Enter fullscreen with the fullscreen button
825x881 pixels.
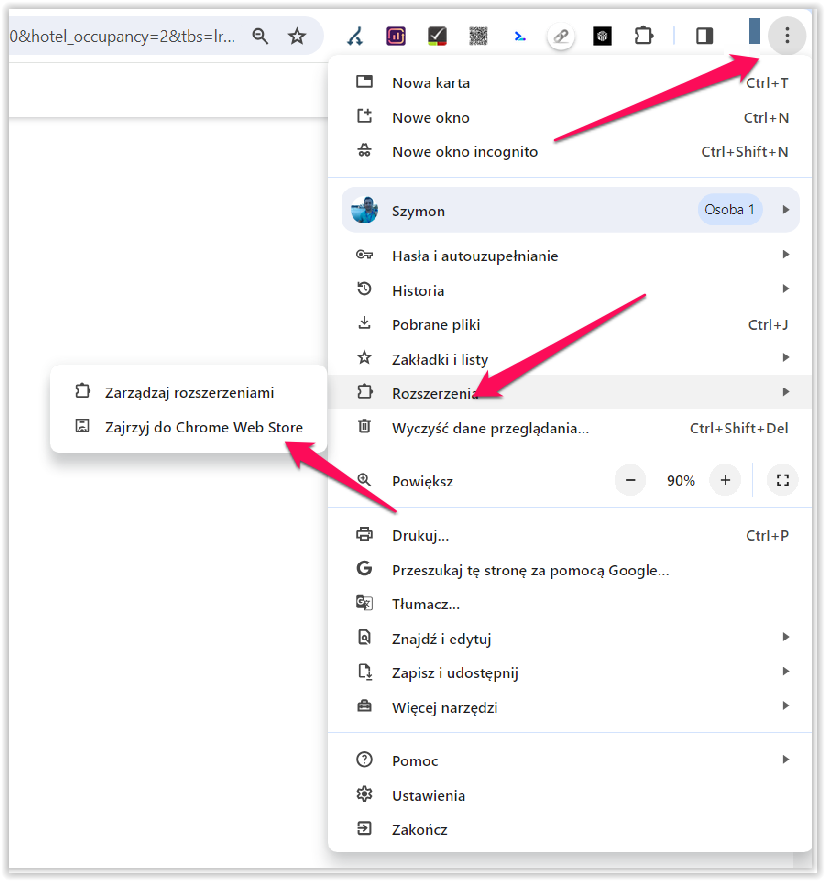pos(782,480)
